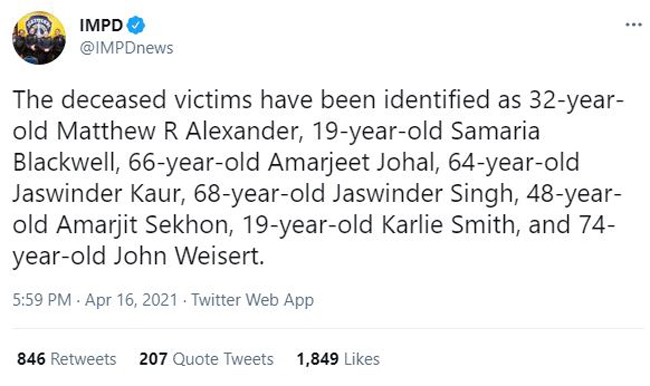This screenshot has width=650, height=386.
Task: Open the @IMPDnews handle link
Action: (126, 48)
